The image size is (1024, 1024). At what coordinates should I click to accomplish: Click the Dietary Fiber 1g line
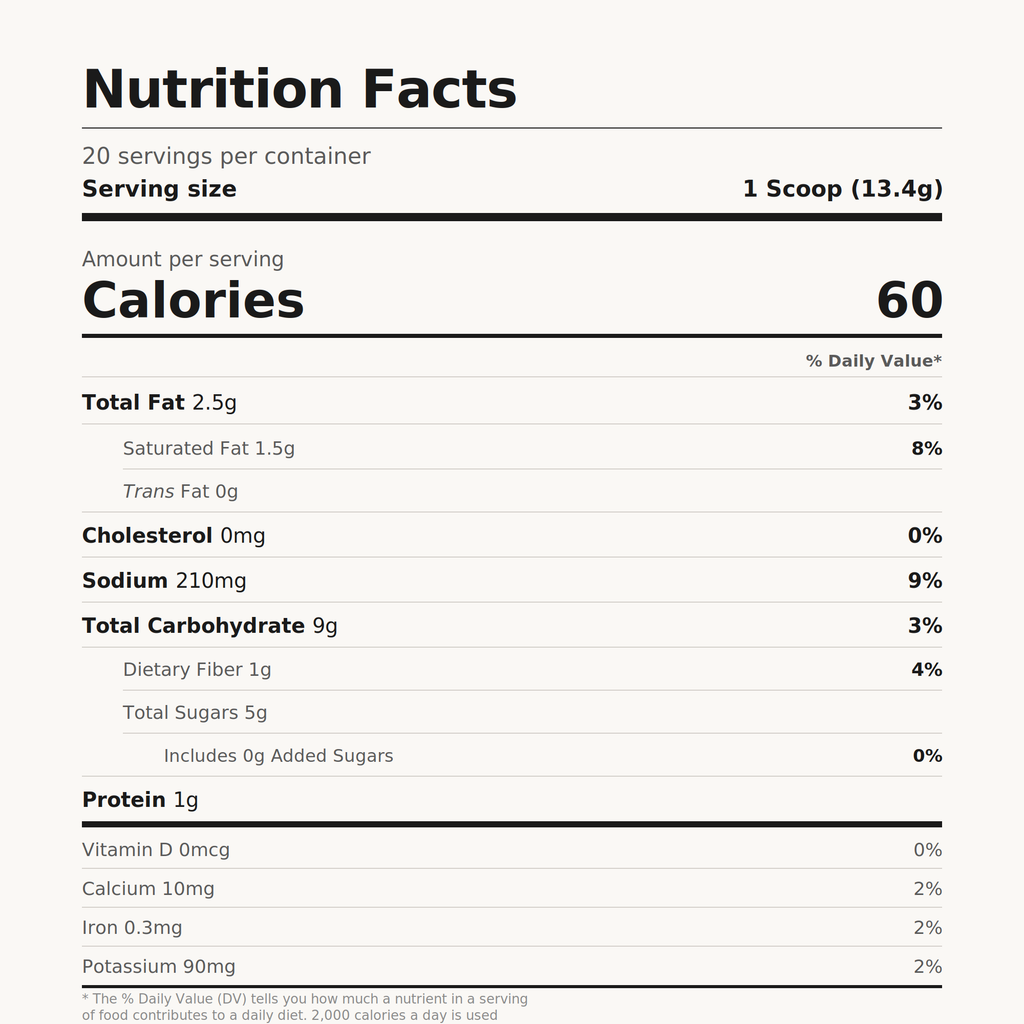pos(197,669)
